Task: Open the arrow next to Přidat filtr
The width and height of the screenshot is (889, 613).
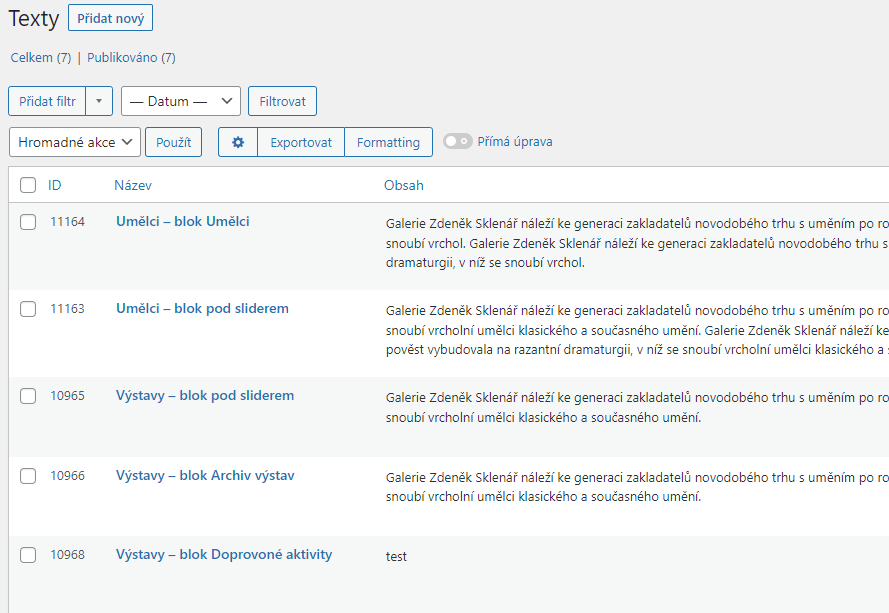Action: click(99, 101)
